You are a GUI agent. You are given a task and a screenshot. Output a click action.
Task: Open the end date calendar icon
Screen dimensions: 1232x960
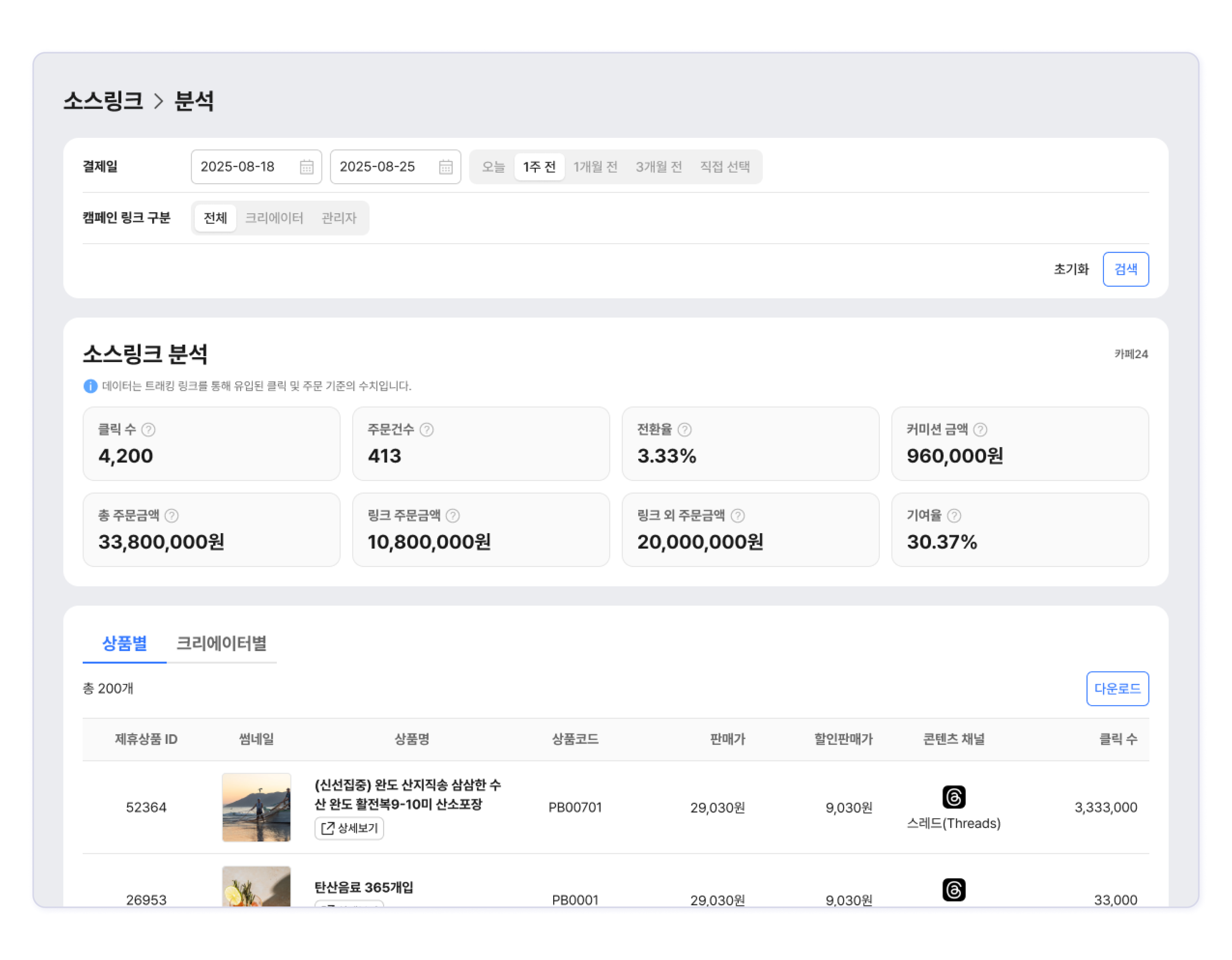click(x=446, y=167)
